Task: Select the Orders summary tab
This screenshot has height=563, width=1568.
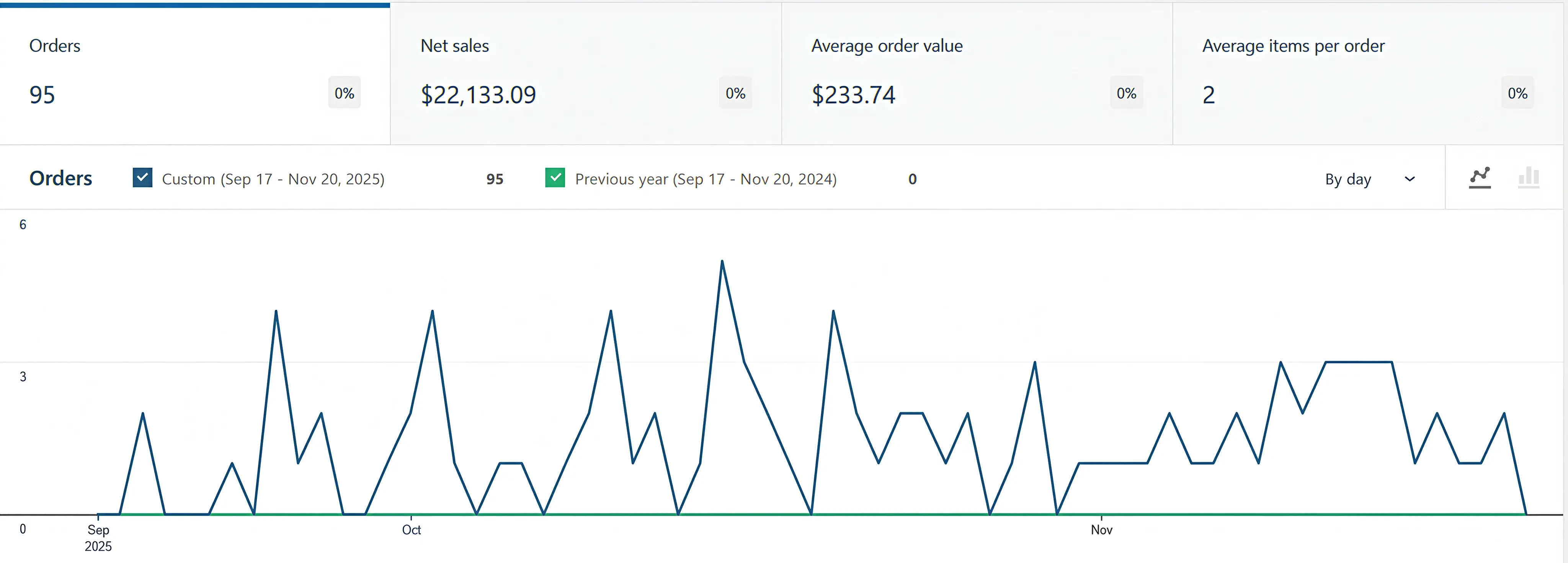Action: point(195,73)
